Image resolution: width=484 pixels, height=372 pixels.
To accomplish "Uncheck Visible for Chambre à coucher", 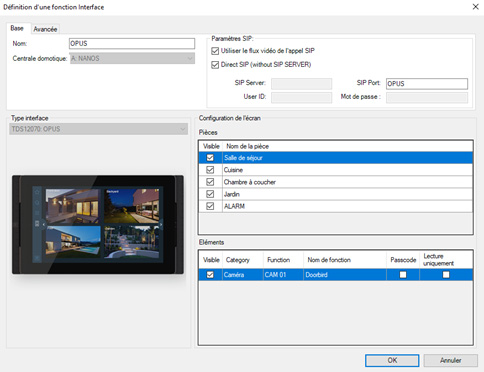I will point(210,182).
